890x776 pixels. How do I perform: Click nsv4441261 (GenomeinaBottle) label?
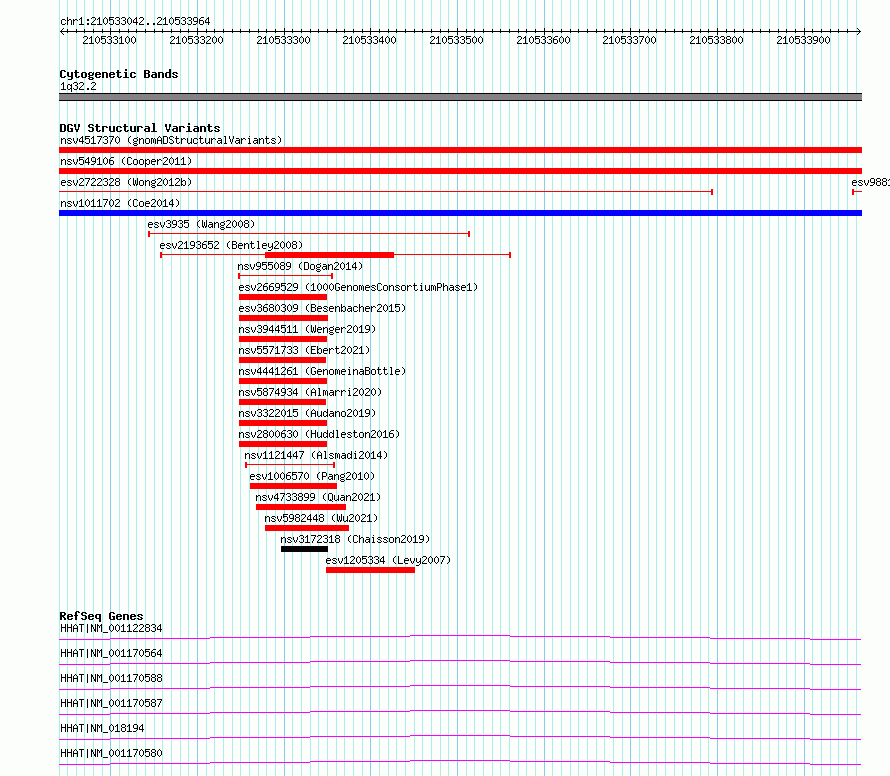point(322,371)
